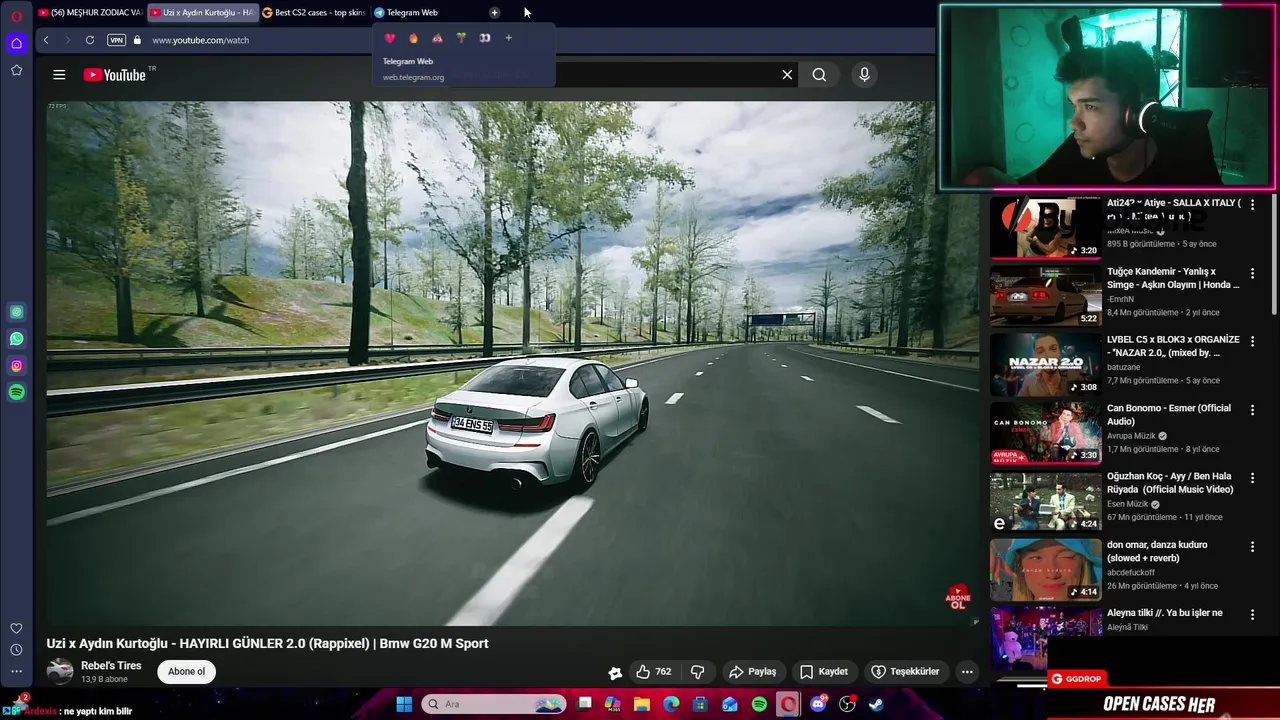Click the video player to pause
The image size is (1280, 720).
(x=512, y=362)
